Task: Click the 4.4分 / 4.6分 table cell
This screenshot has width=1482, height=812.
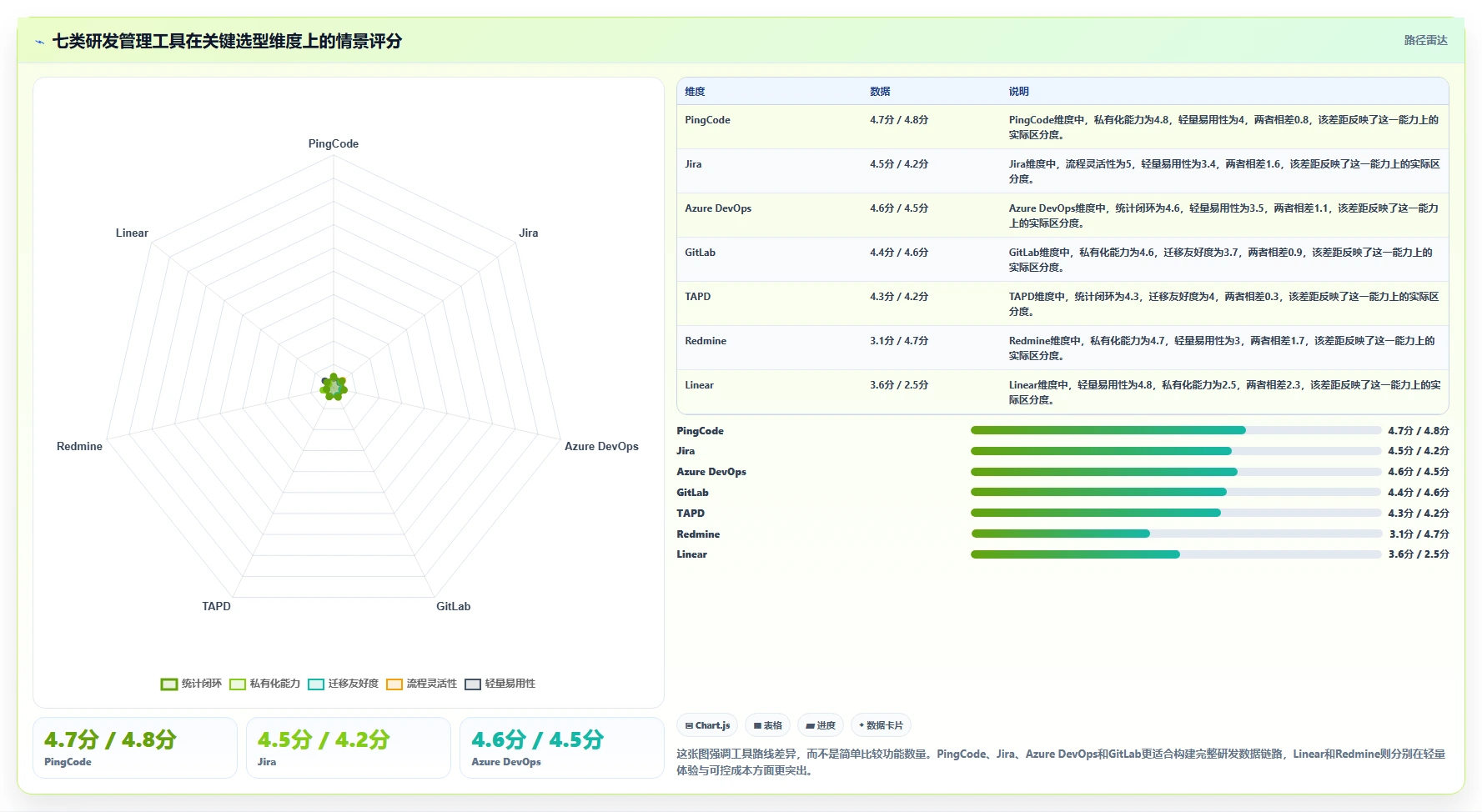Action: [x=899, y=253]
